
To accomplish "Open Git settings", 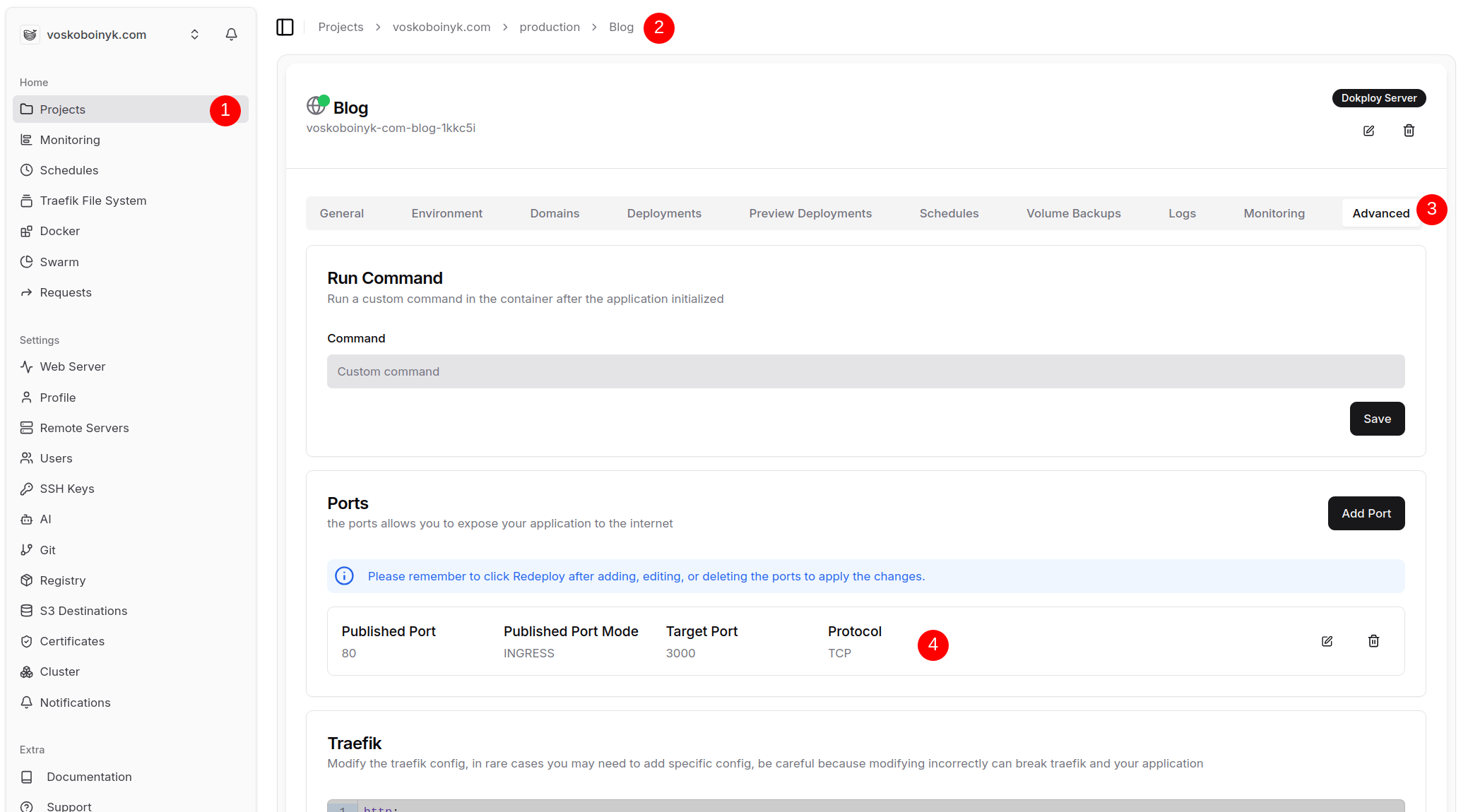I will 47,549.
